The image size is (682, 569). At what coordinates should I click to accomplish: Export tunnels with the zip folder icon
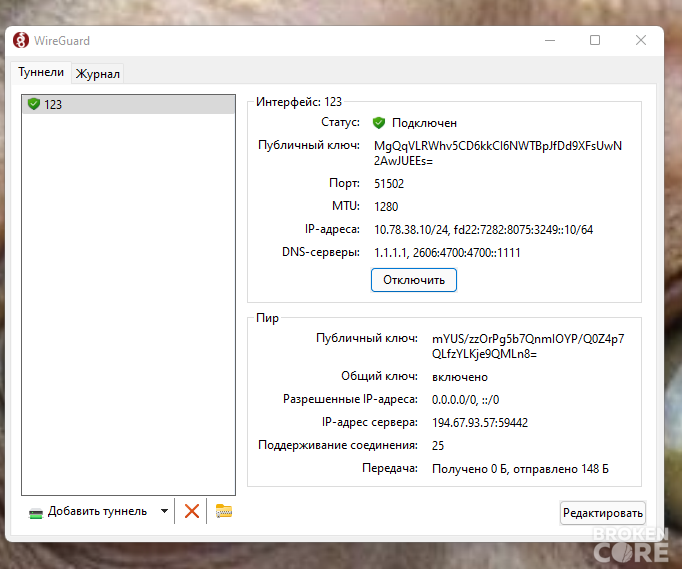[224, 511]
